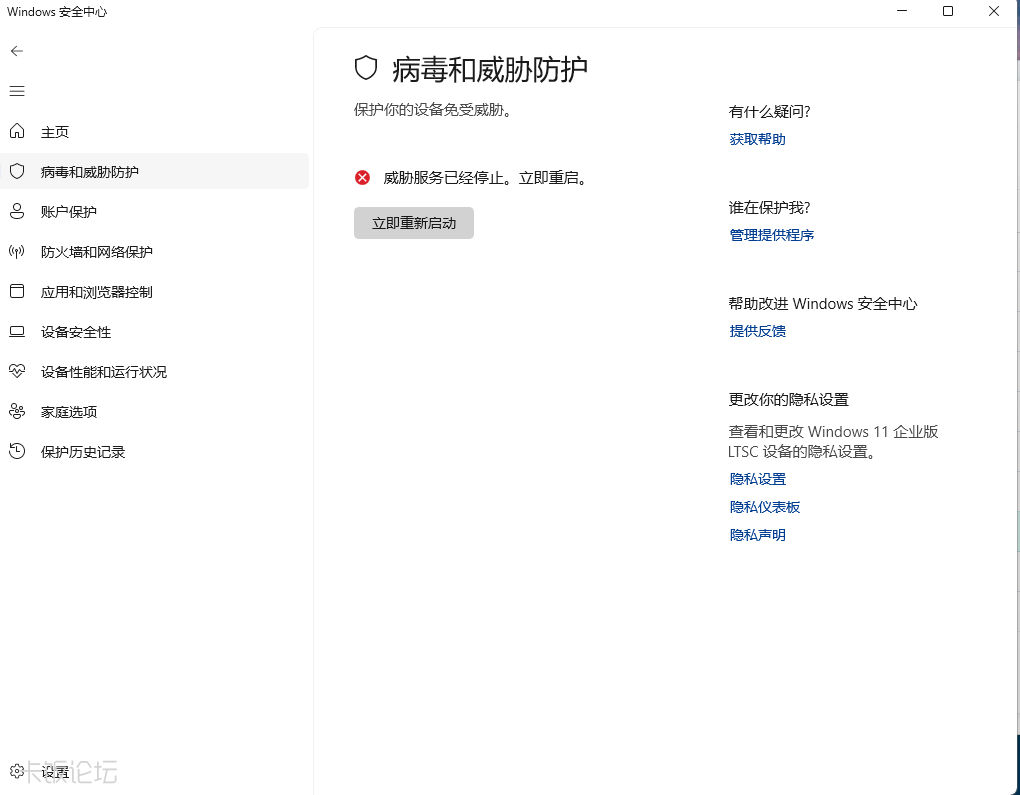Open 应用和浏览器控制

pyautogui.click(x=154, y=291)
